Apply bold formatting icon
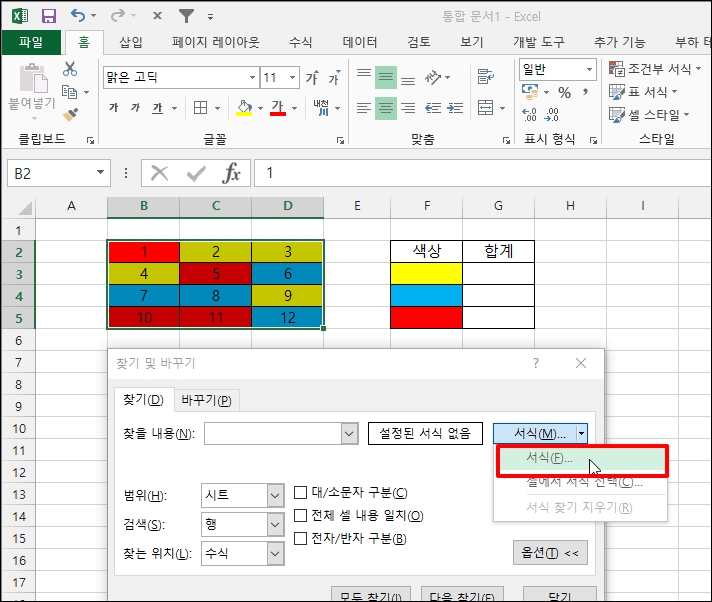 pos(114,108)
